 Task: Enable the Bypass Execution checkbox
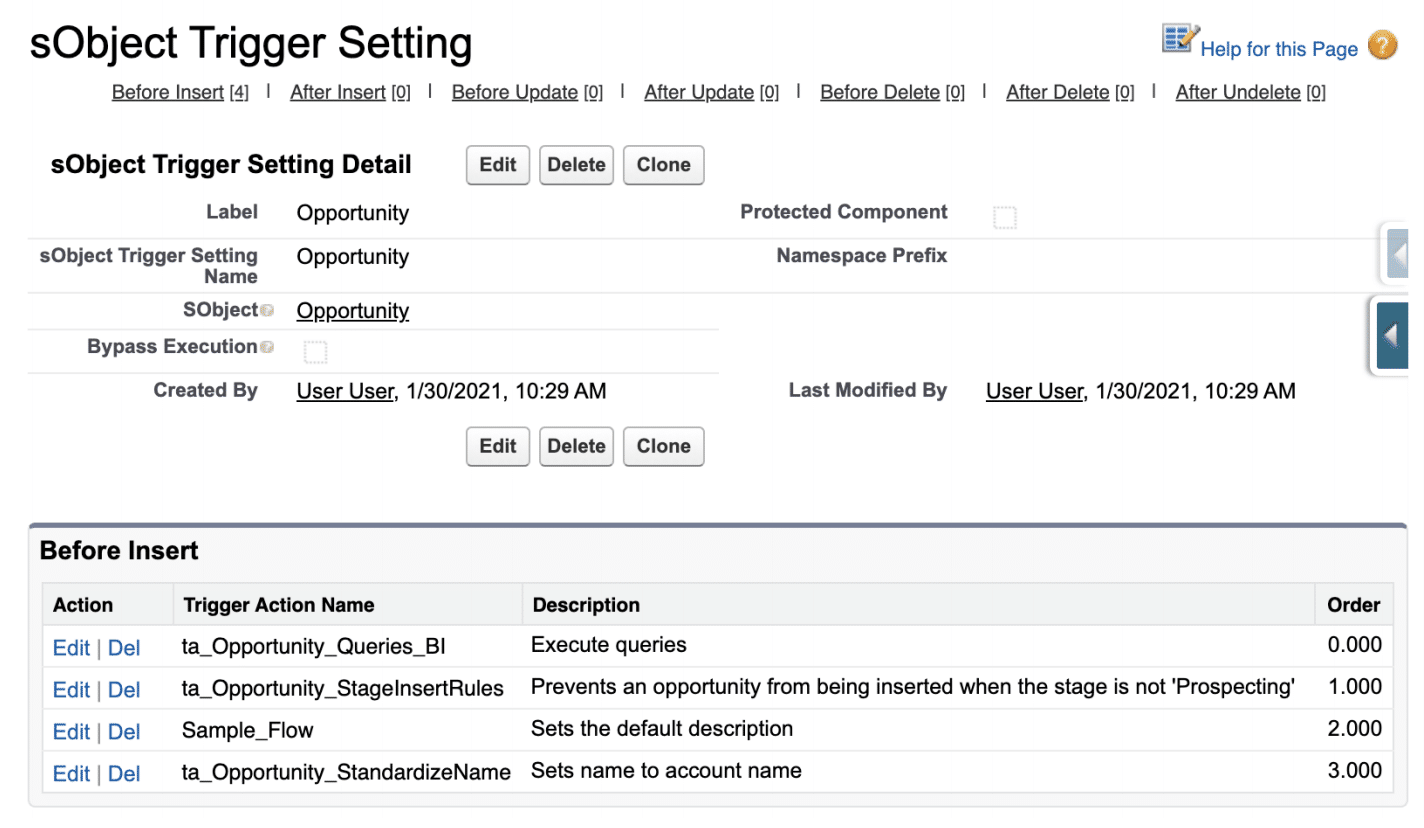pyautogui.click(x=316, y=351)
